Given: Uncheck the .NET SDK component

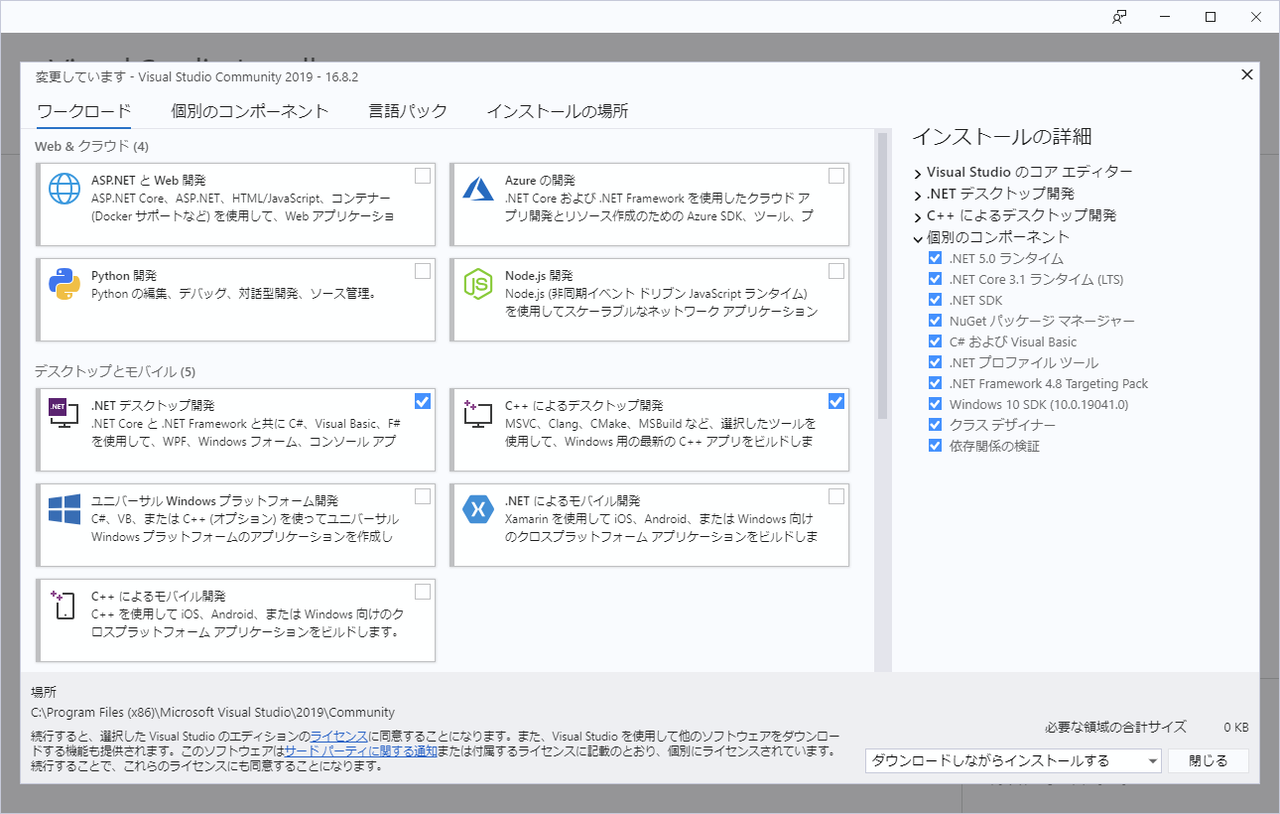Looking at the screenshot, I should click(x=935, y=300).
